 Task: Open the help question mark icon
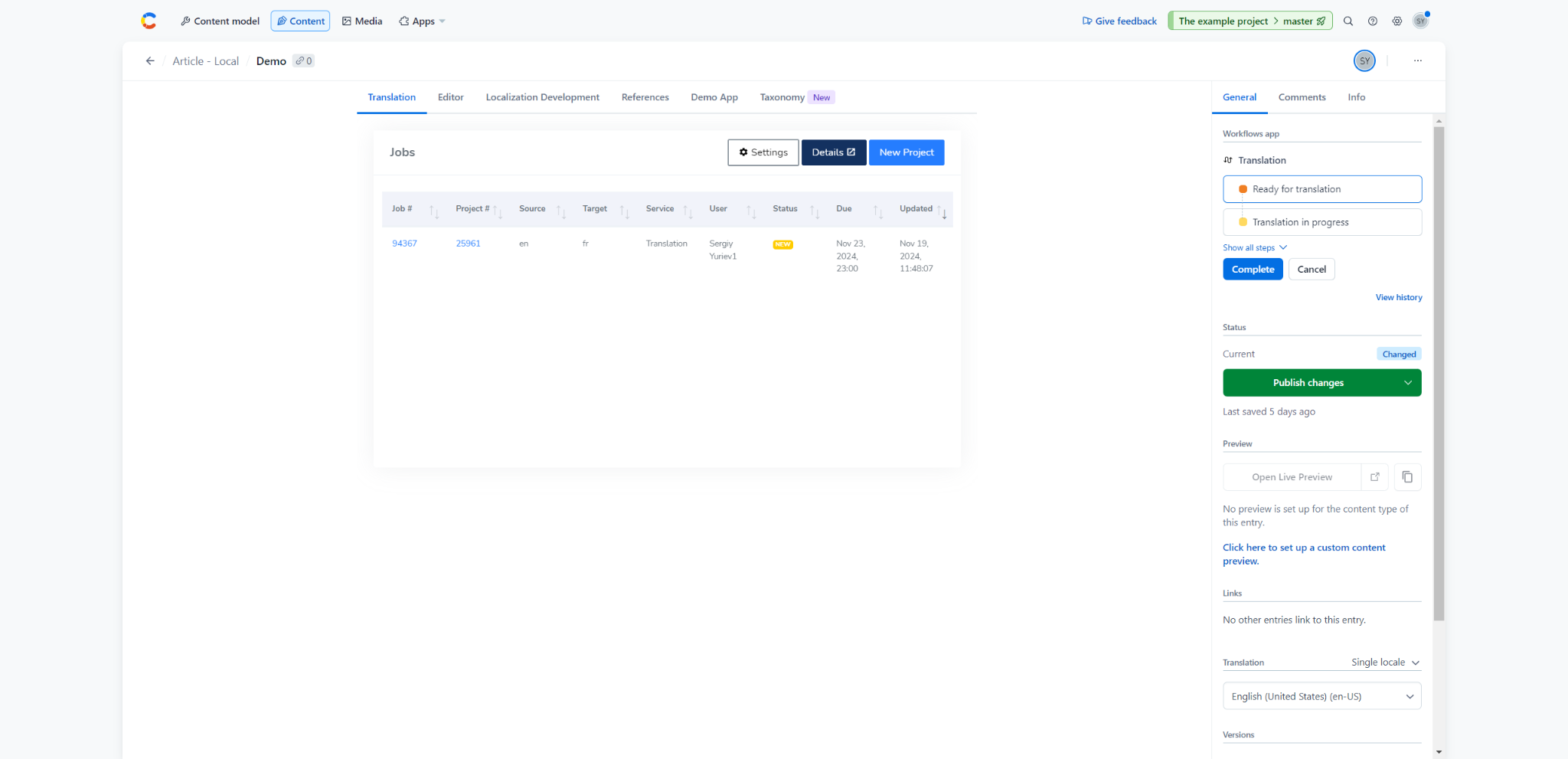click(1373, 21)
